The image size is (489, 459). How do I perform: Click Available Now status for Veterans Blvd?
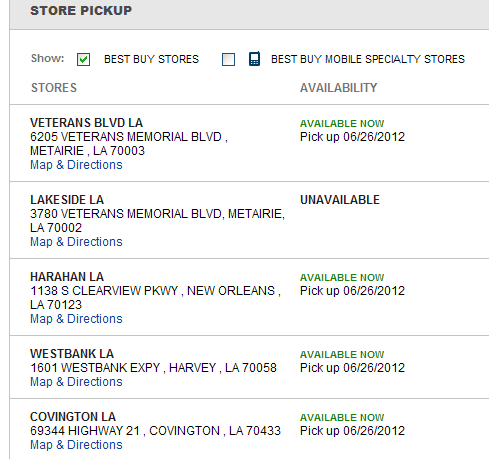pos(342,123)
